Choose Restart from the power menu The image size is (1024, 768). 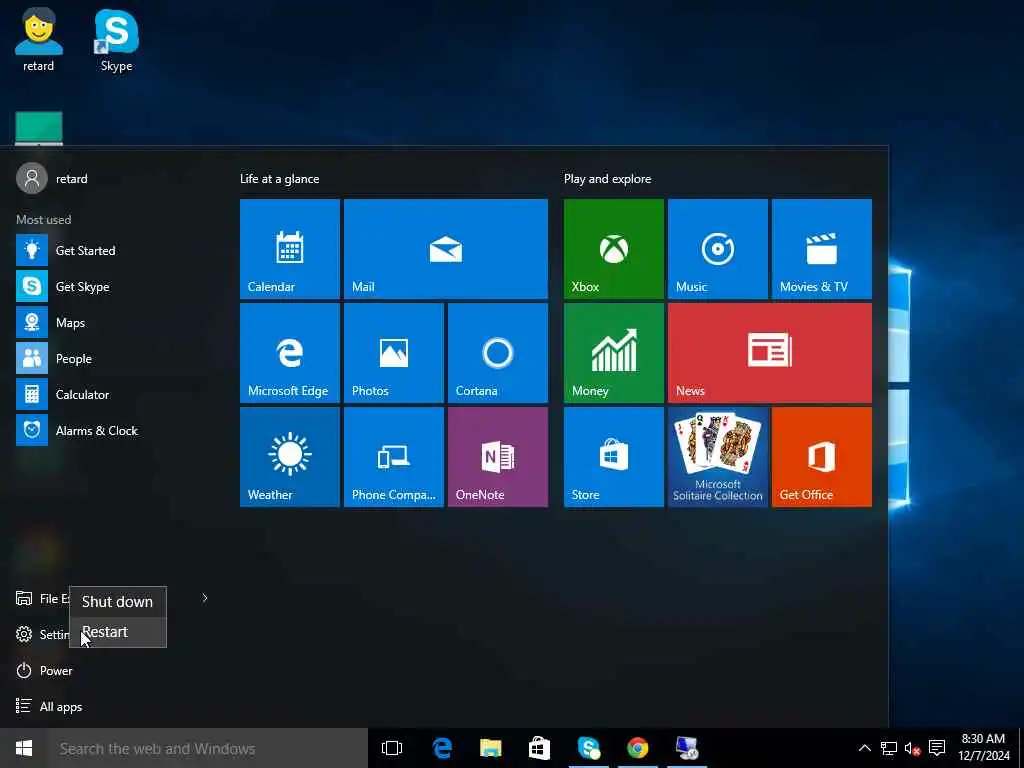pos(118,632)
